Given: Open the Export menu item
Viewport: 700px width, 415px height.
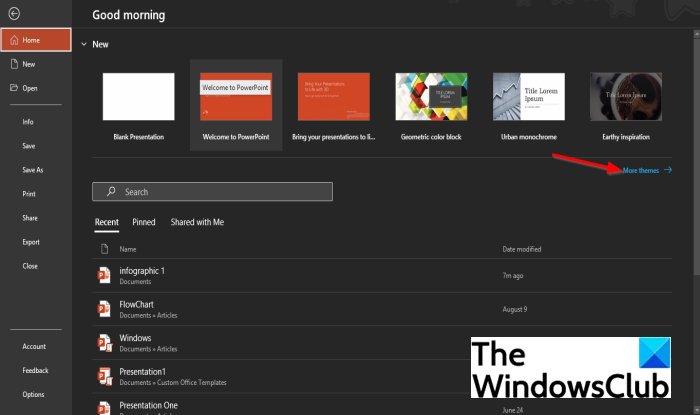Looking at the screenshot, I should pyautogui.click(x=31, y=242).
